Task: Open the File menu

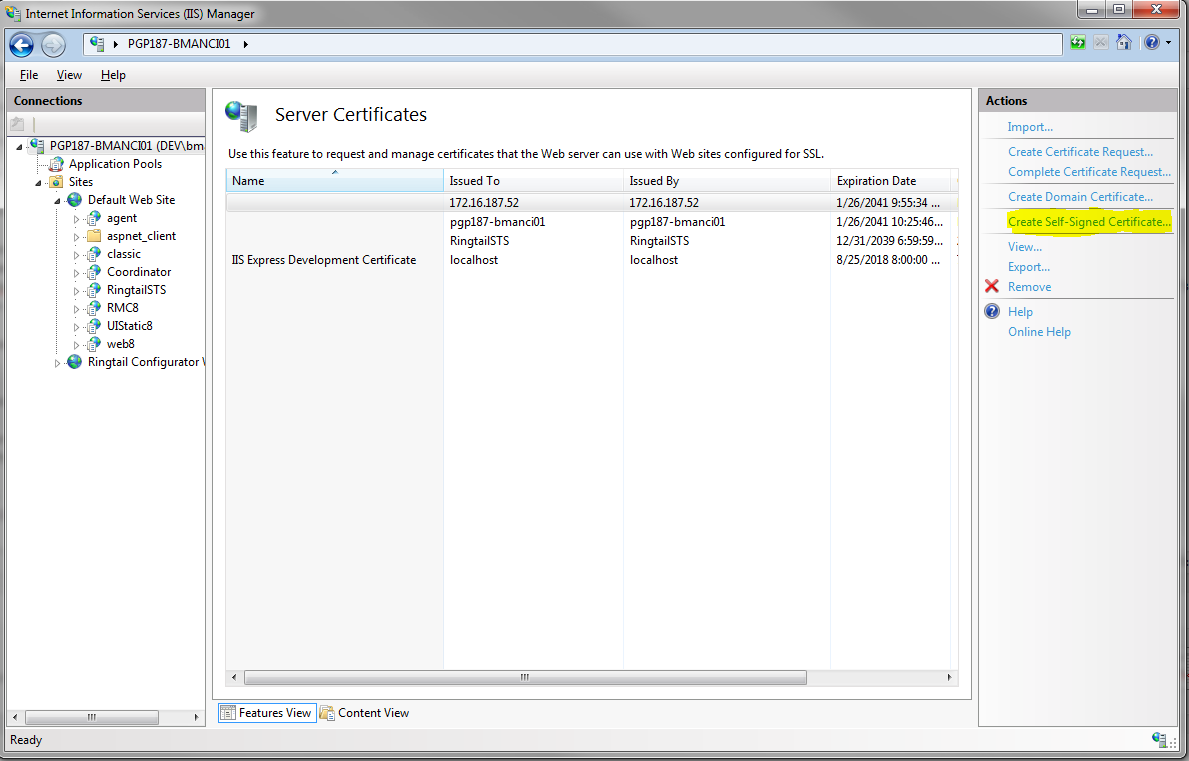Action: click(29, 75)
